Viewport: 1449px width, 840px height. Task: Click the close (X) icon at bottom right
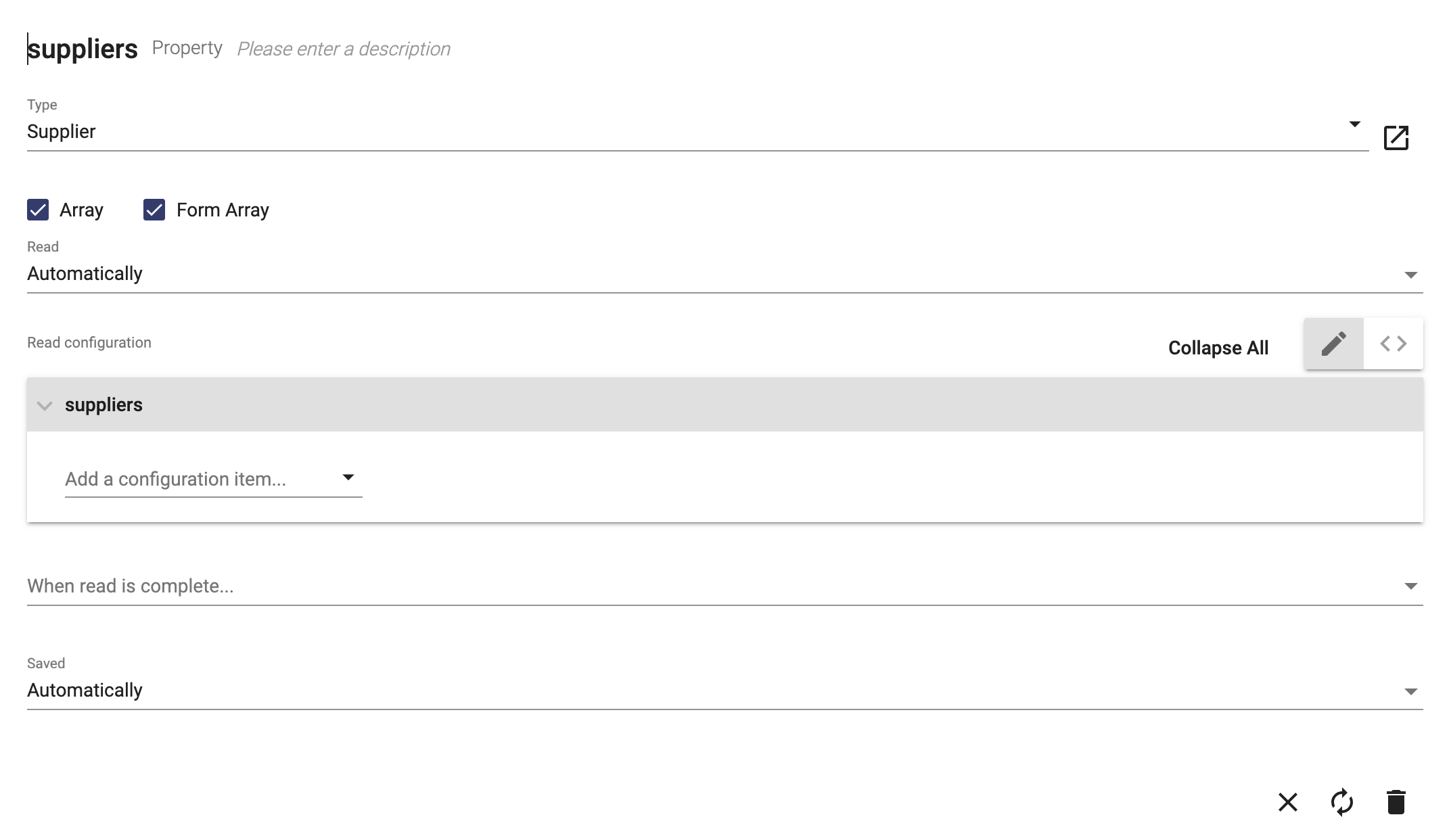(1288, 802)
